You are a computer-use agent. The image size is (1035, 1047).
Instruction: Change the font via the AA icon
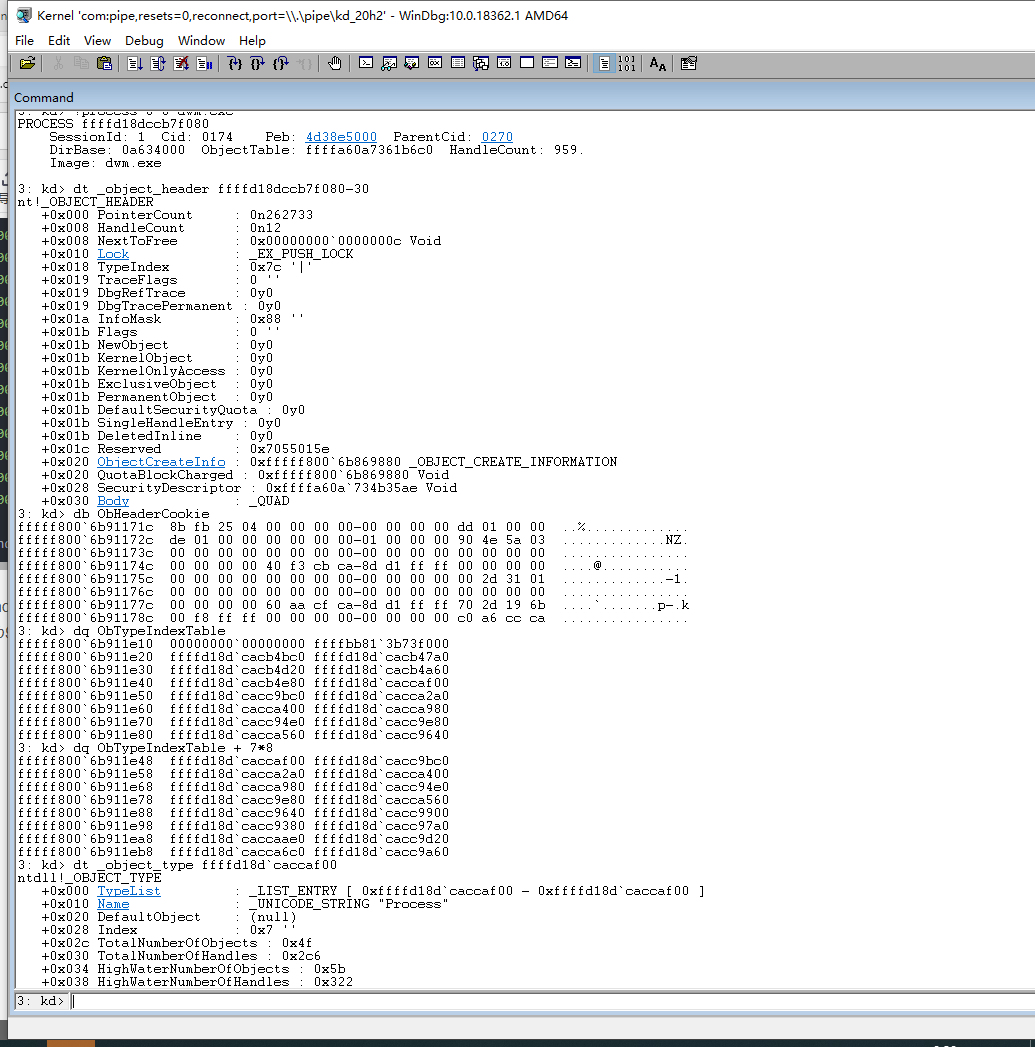(x=657, y=62)
